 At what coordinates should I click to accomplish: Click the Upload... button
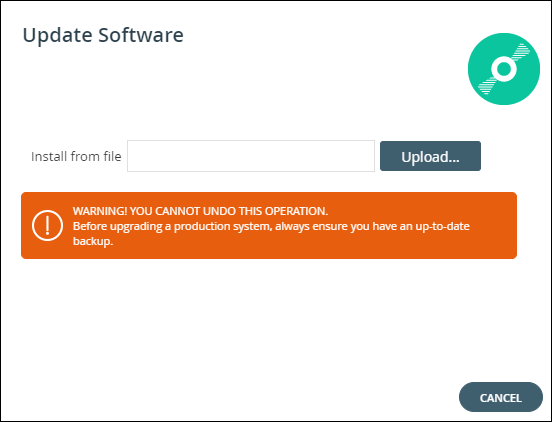pyautogui.click(x=430, y=156)
